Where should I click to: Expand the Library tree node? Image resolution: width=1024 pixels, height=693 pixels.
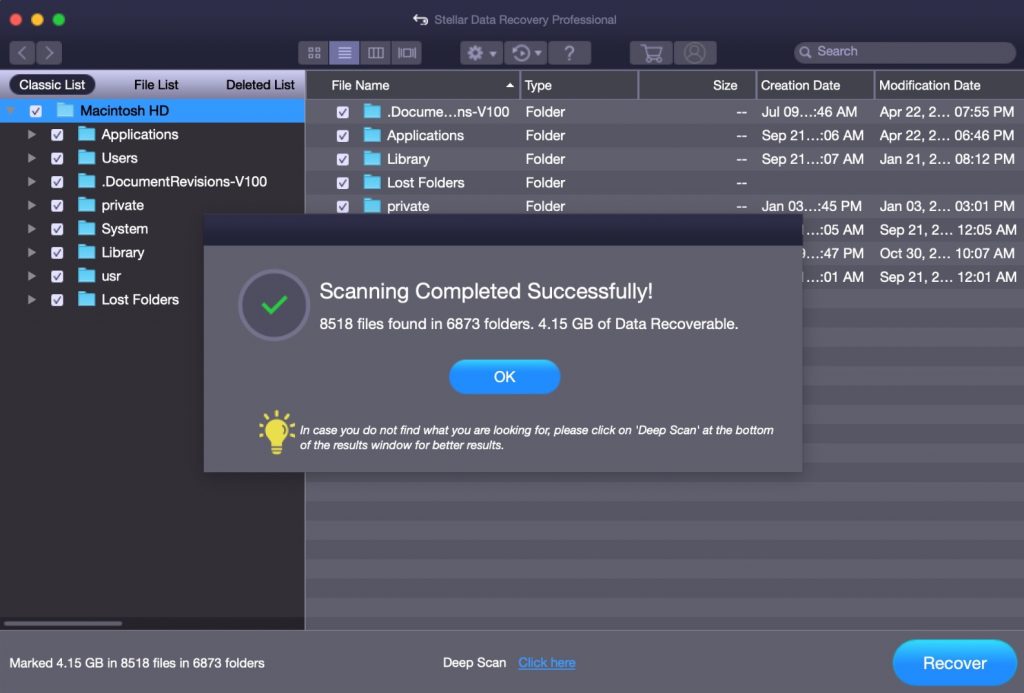[x=31, y=252]
